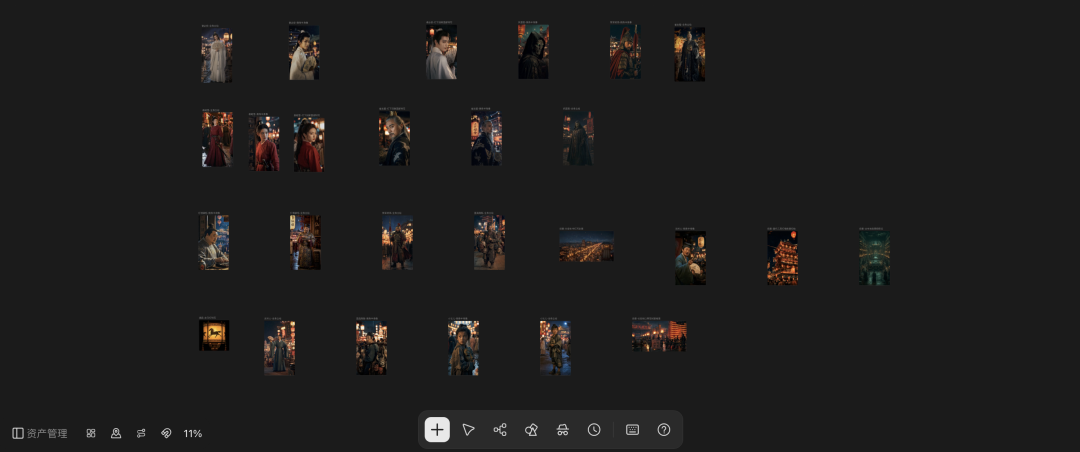Viewport: 1080px width, 452px height.
Task: Select the aerial night city landscape image
Action: (x=586, y=247)
